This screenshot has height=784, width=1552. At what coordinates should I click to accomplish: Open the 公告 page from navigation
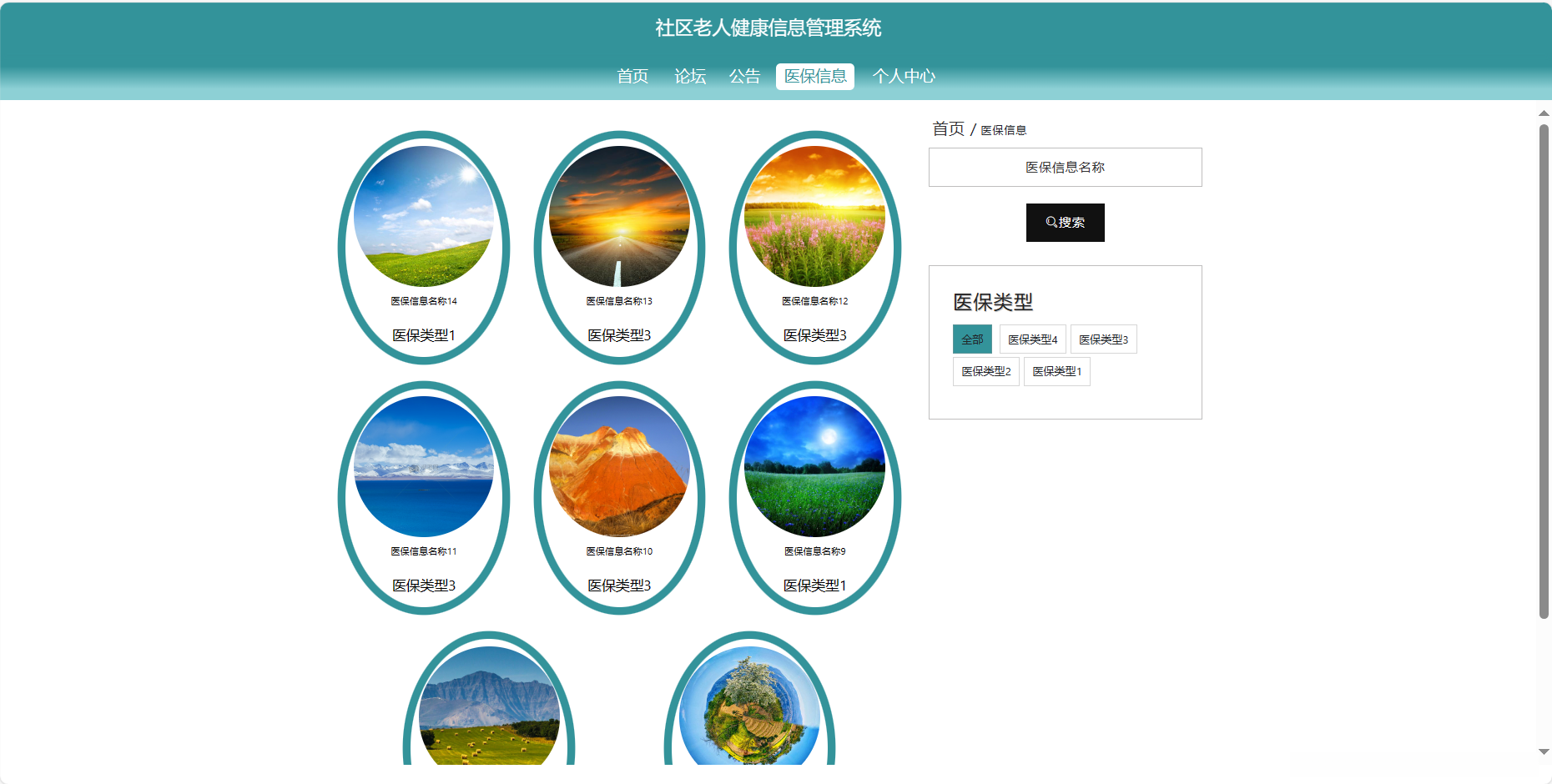pos(745,76)
